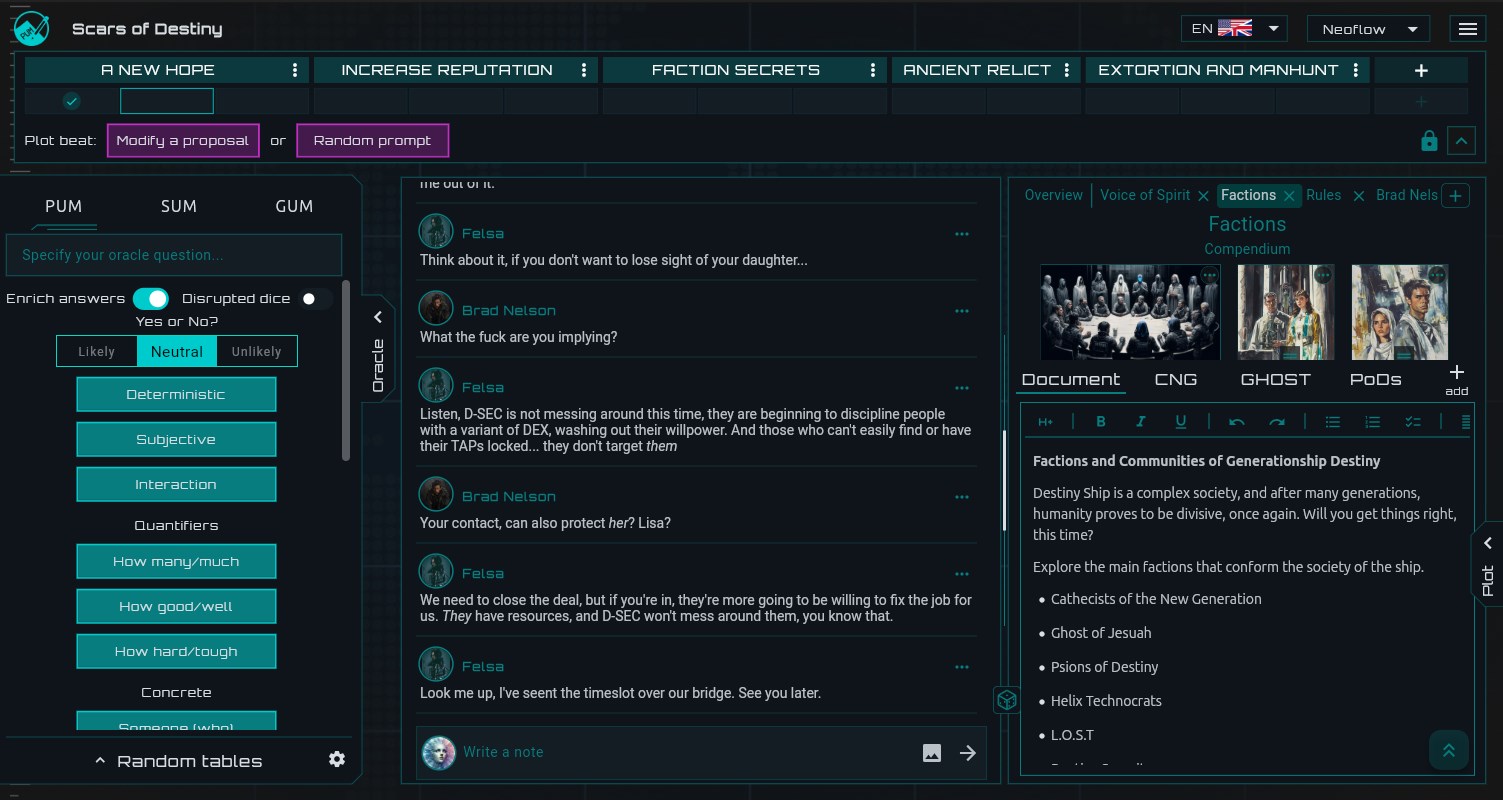Open the GHOST tab in the Factions panel
1503x800 pixels.
(1275, 379)
